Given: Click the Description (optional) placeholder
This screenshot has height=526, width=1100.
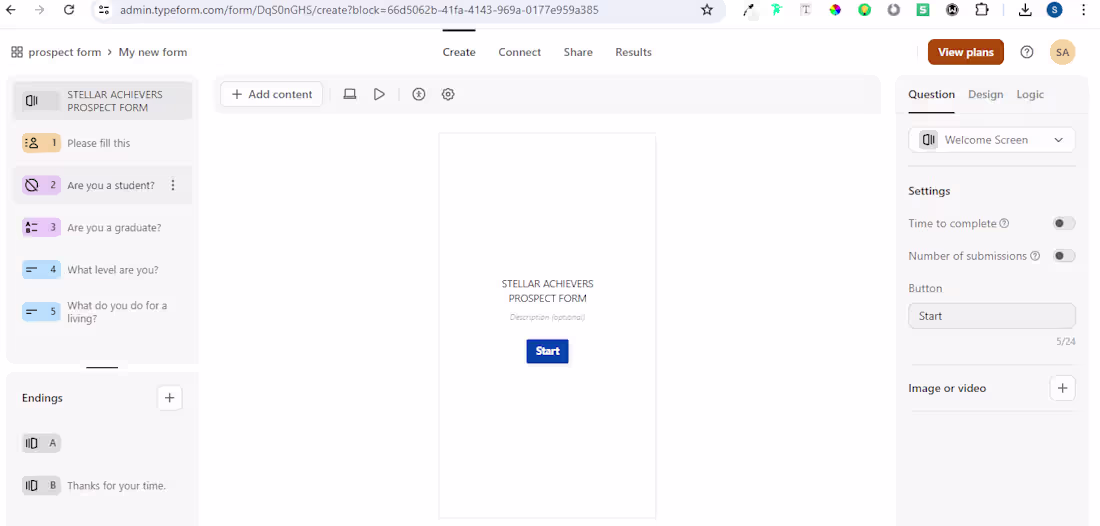Looking at the screenshot, I should (x=547, y=317).
